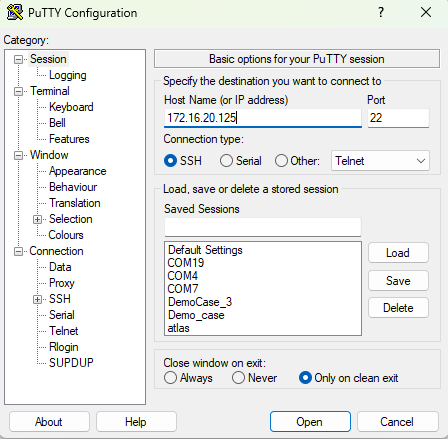Collapse the Terminal tree node
448x439 pixels.
point(18,92)
